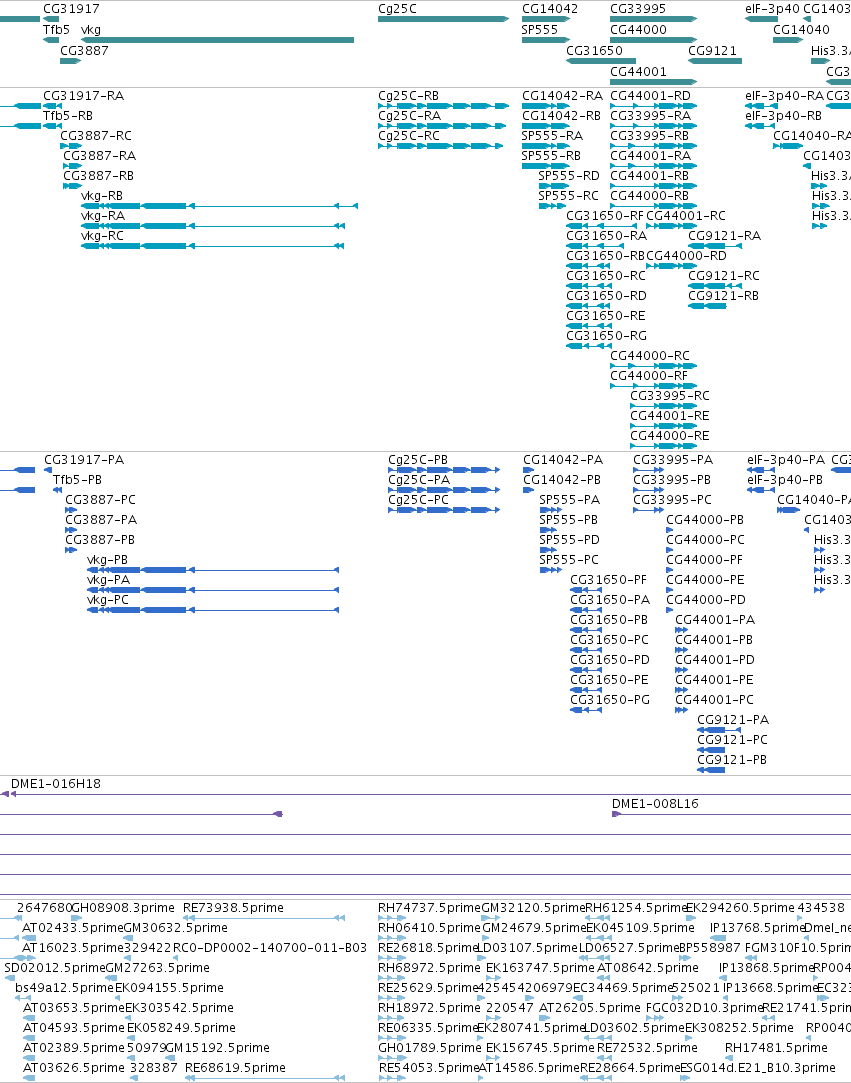The height and width of the screenshot is (1083, 851).
Task: Click transcript eIF-3p40-RB
Action: pos(783,116)
